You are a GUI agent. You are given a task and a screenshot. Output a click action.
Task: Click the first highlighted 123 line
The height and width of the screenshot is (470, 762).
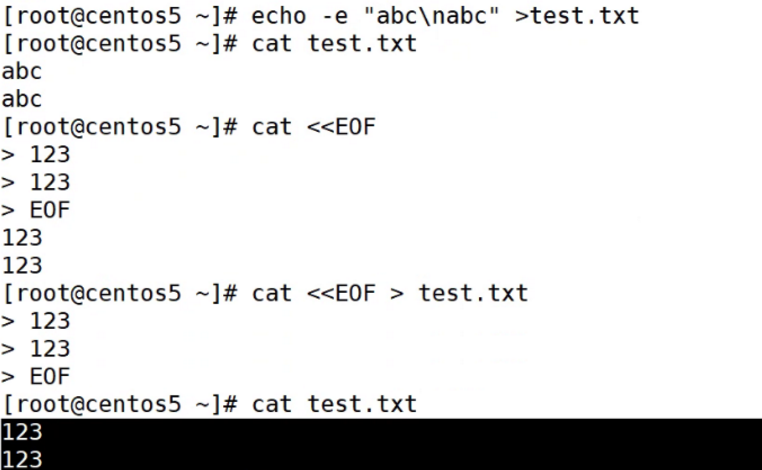pyautogui.click(x=22, y=432)
